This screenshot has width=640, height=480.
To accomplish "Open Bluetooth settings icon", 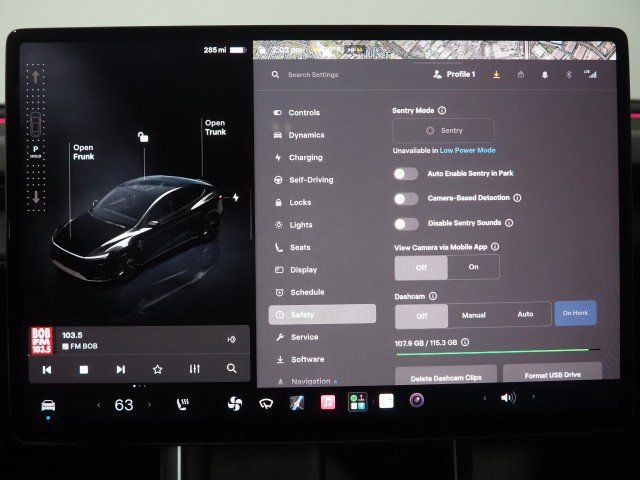I will pos(568,74).
